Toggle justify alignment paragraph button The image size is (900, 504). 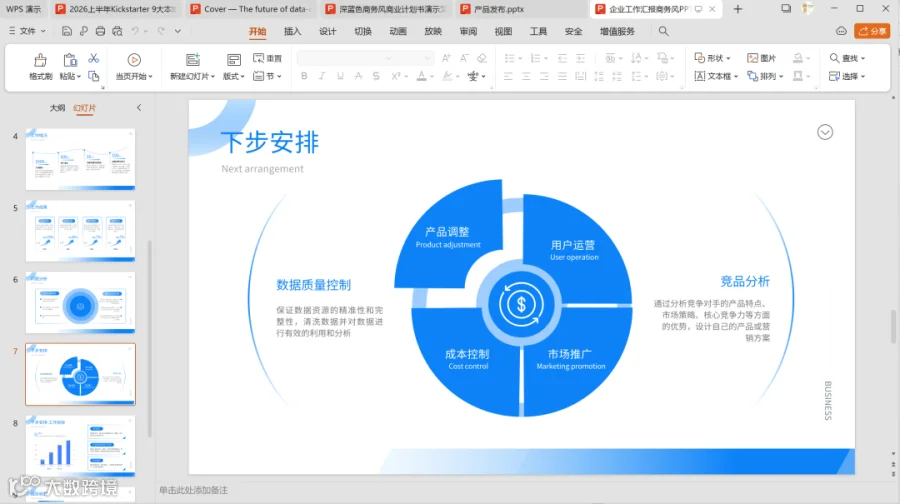[x=562, y=76]
